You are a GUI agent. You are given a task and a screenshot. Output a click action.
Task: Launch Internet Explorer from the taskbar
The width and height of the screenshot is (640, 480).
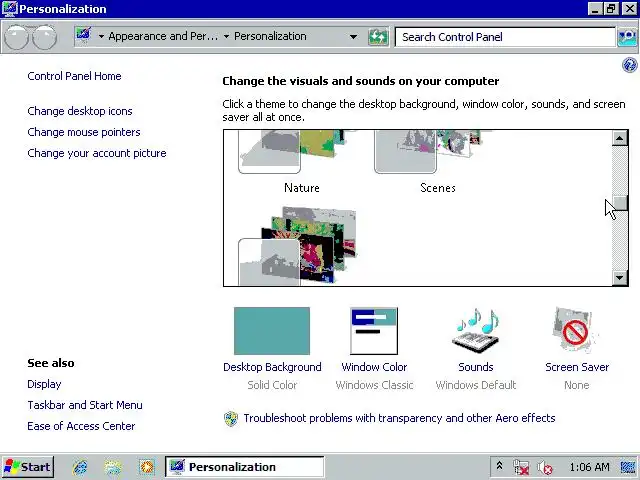coord(80,467)
